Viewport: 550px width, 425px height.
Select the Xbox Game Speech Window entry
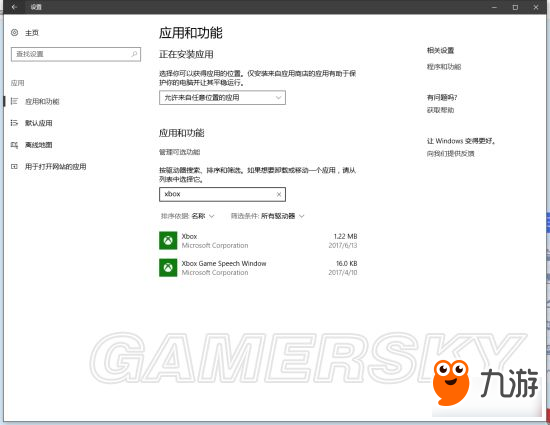(258, 268)
